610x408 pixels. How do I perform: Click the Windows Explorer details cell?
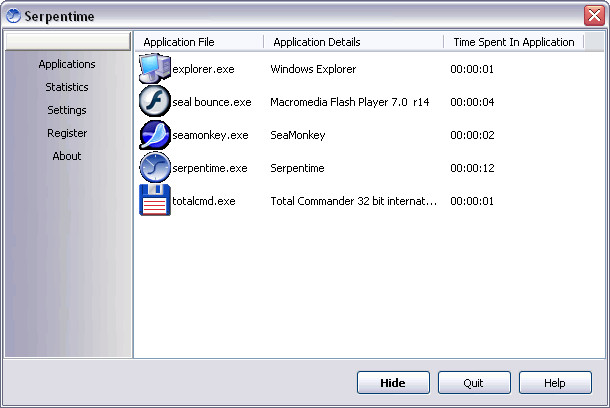point(313,69)
